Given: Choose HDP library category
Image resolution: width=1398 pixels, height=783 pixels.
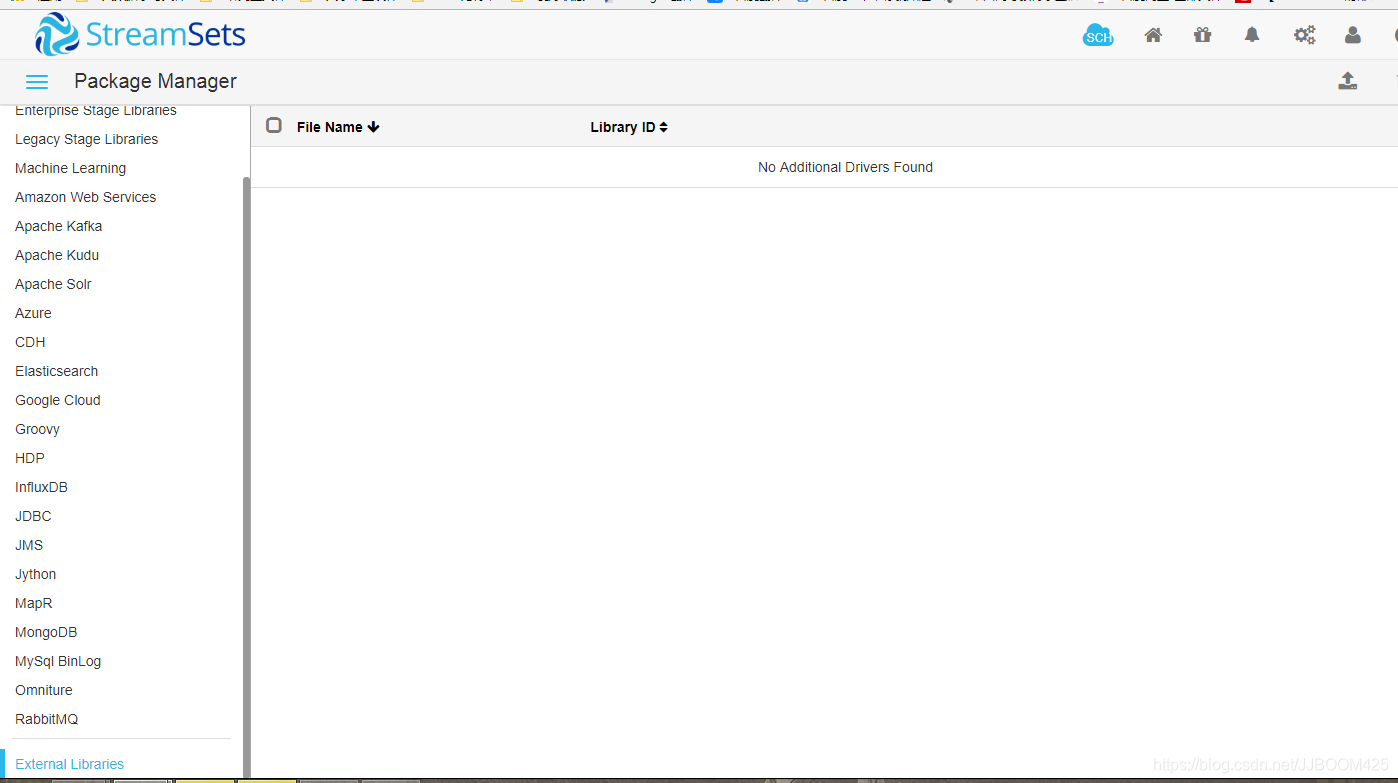Looking at the screenshot, I should pyautogui.click(x=30, y=458).
